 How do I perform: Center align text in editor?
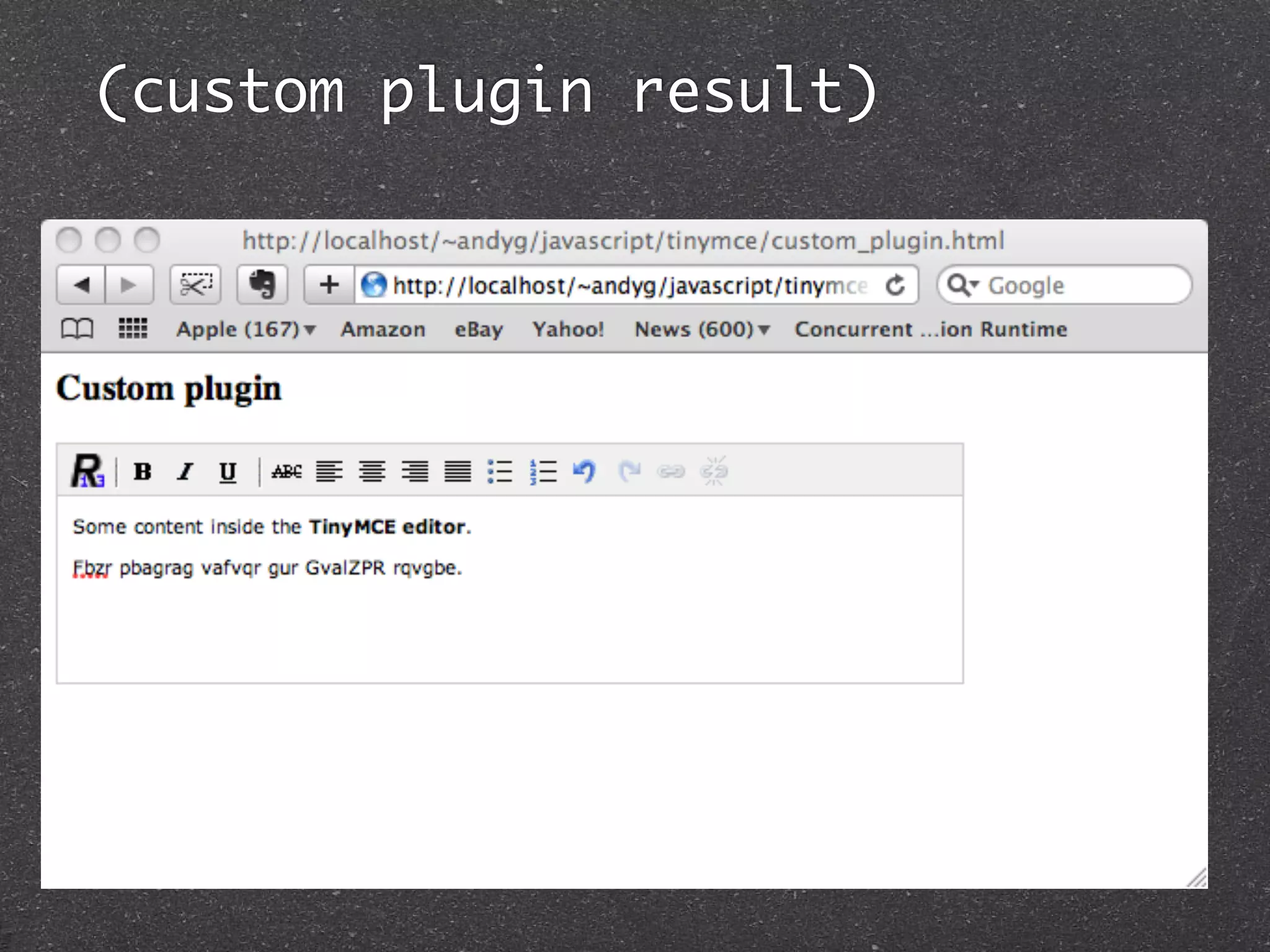[x=372, y=472]
